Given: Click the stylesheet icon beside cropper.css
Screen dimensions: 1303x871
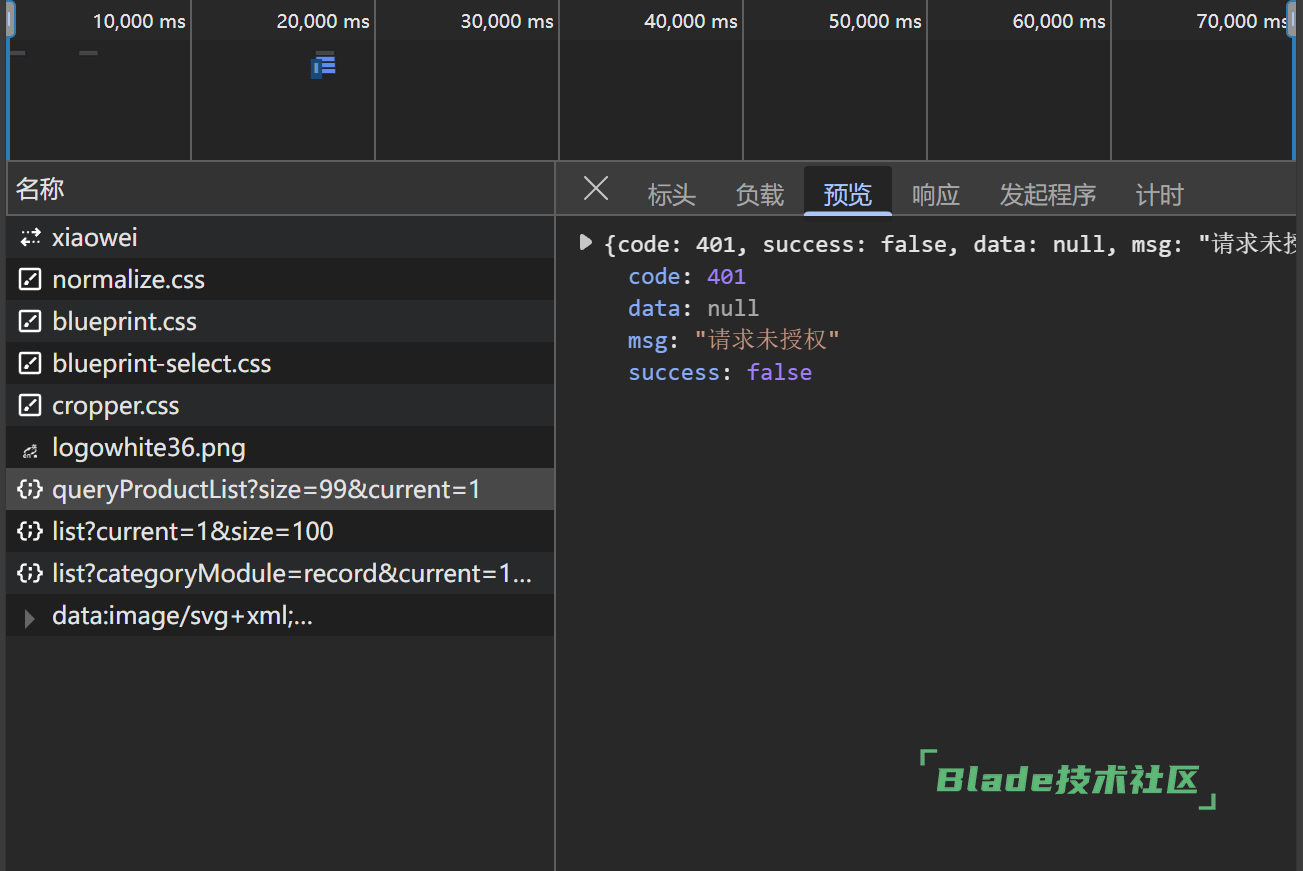Looking at the screenshot, I should pyautogui.click(x=30, y=406).
